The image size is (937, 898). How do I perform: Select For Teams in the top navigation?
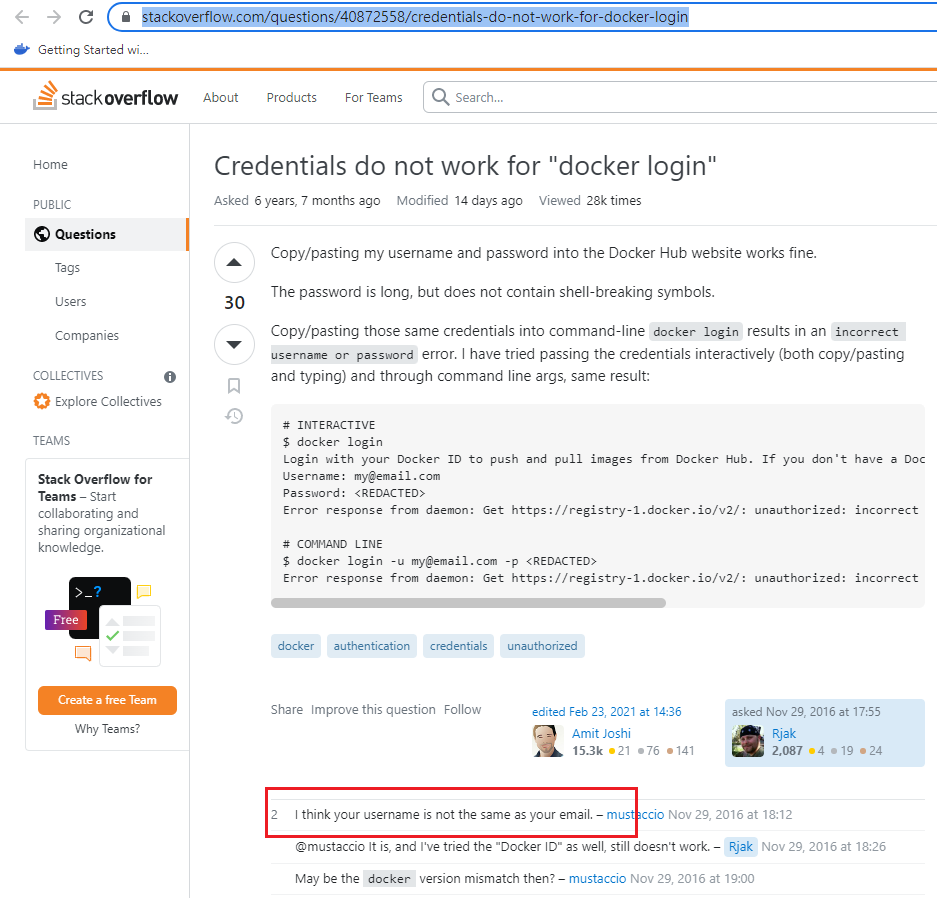point(373,97)
